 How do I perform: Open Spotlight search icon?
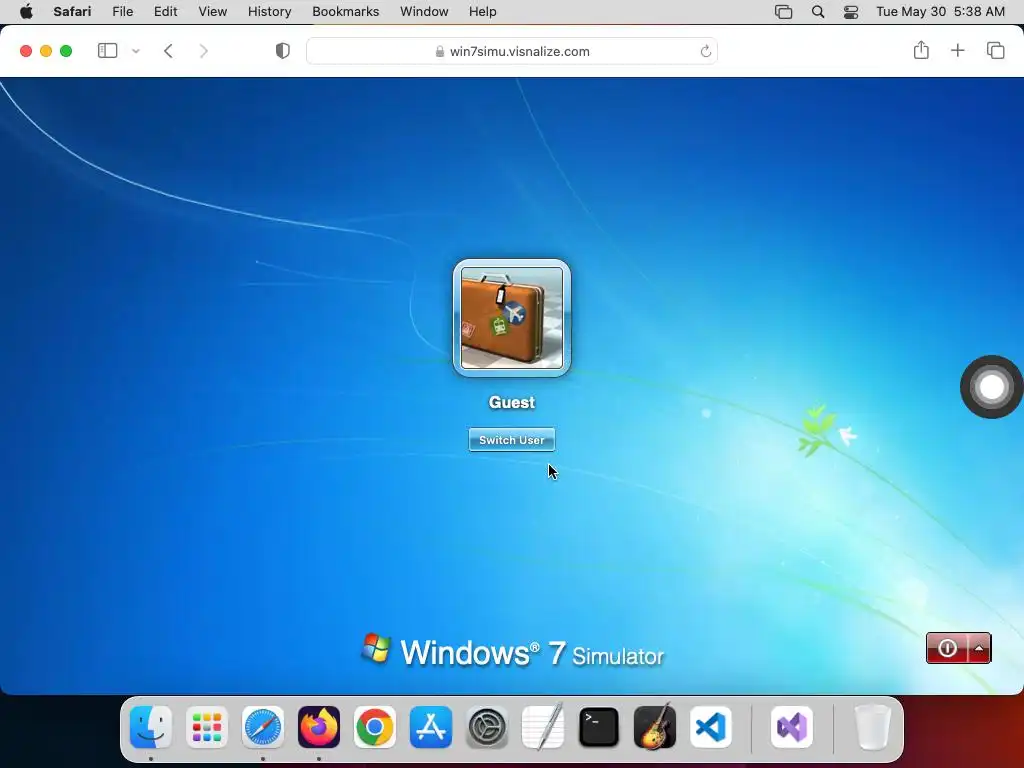coord(818,12)
